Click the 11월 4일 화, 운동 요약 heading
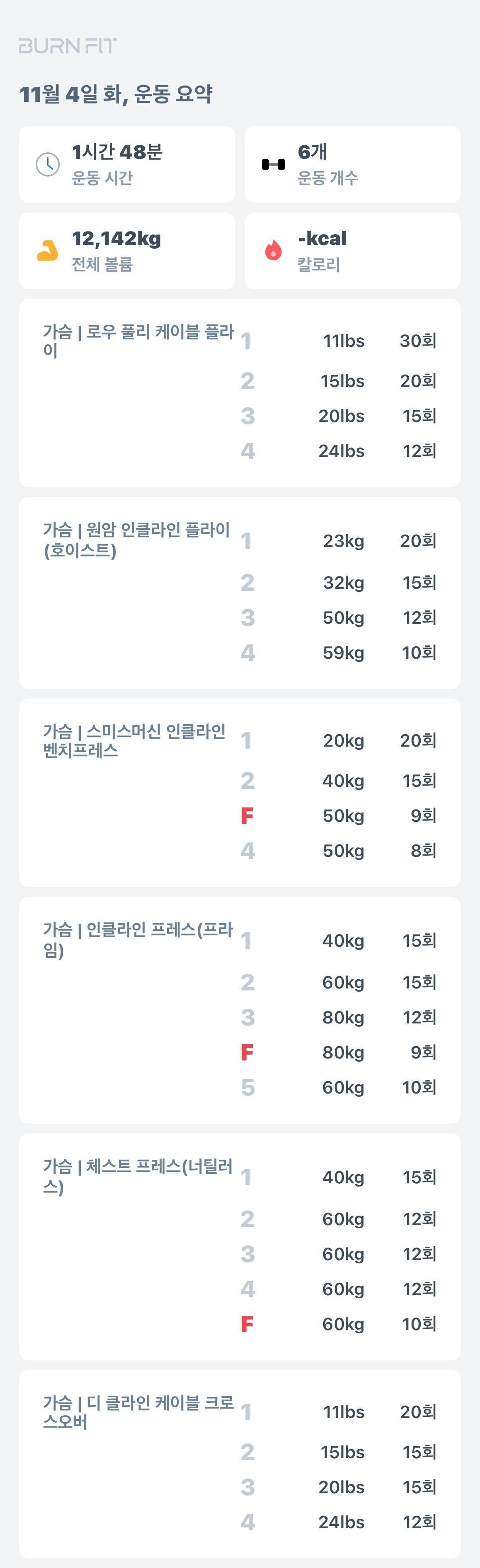This screenshot has height=1568, width=480. pos(116,94)
